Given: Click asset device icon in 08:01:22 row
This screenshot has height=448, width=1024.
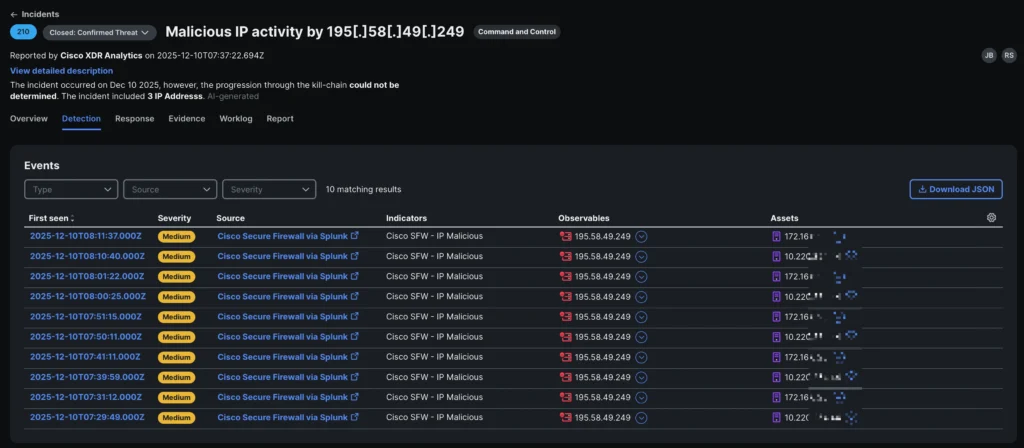Looking at the screenshot, I should click(x=776, y=277).
